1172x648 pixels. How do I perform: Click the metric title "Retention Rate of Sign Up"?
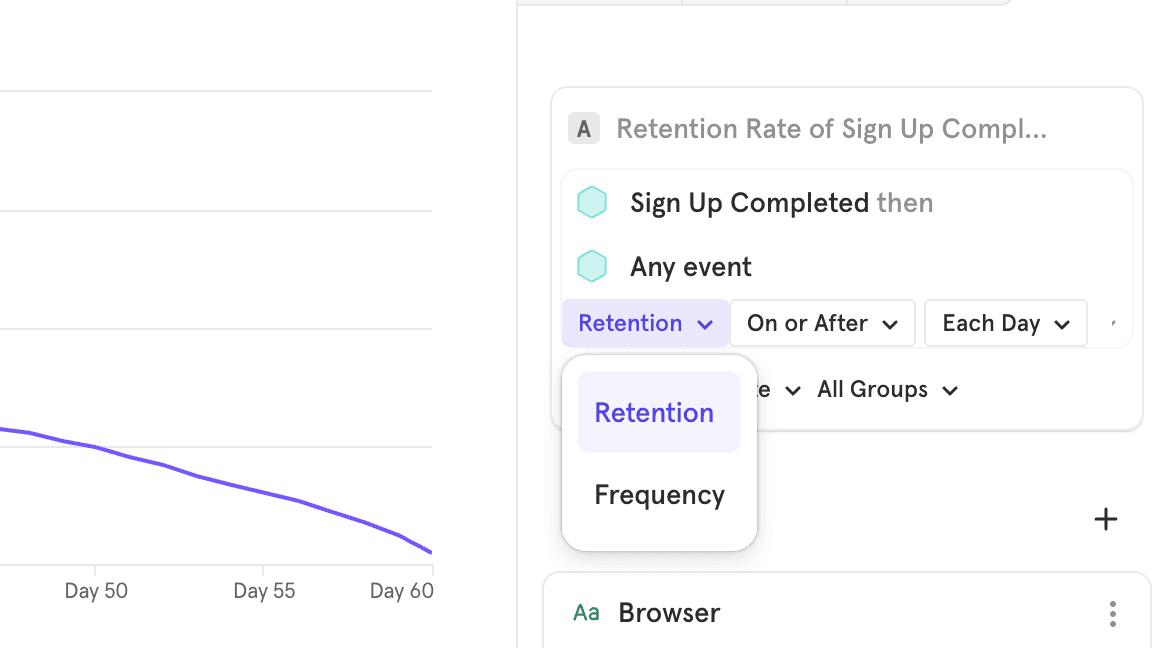click(x=831, y=129)
